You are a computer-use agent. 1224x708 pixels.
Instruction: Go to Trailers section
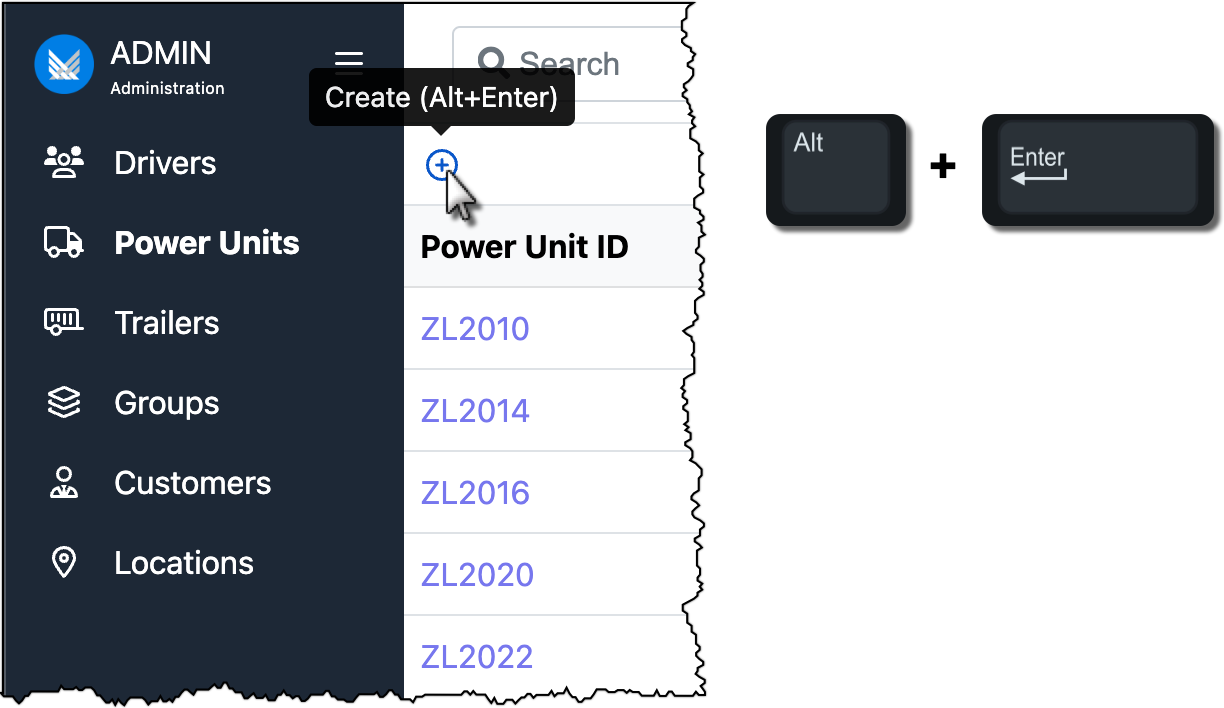[167, 323]
